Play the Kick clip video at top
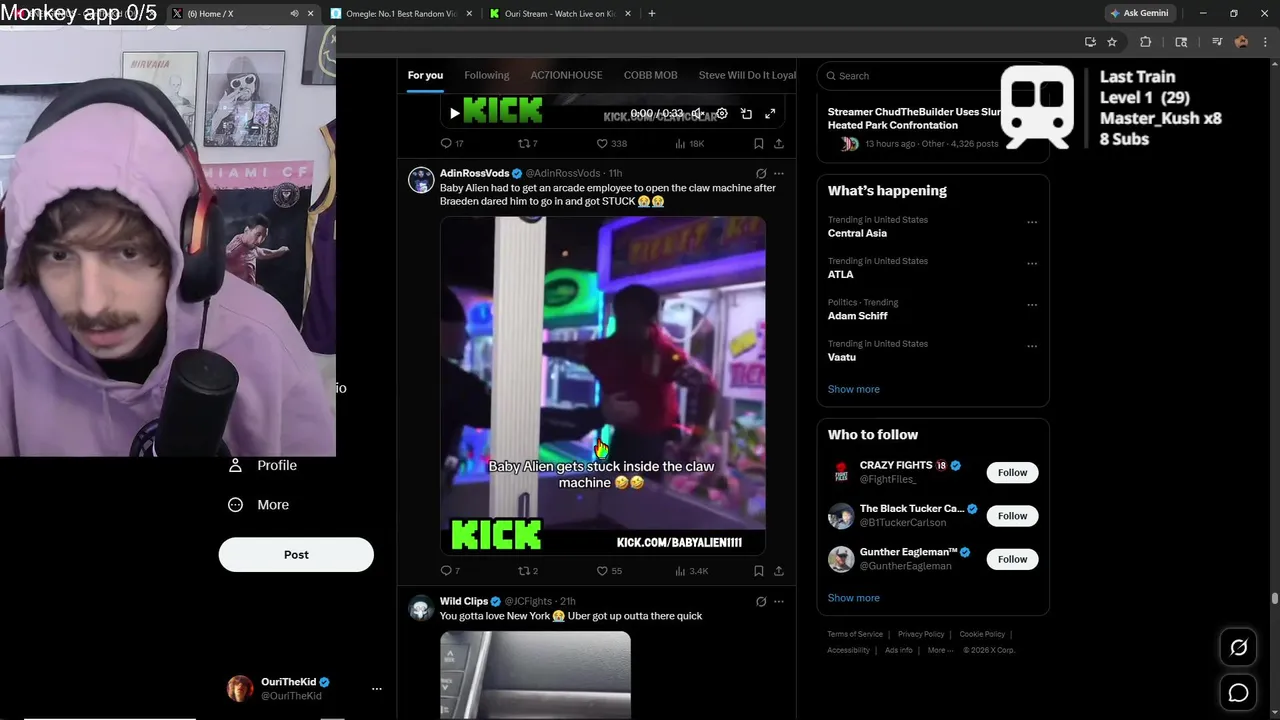The height and width of the screenshot is (720, 1280). pyautogui.click(x=454, y=114)
